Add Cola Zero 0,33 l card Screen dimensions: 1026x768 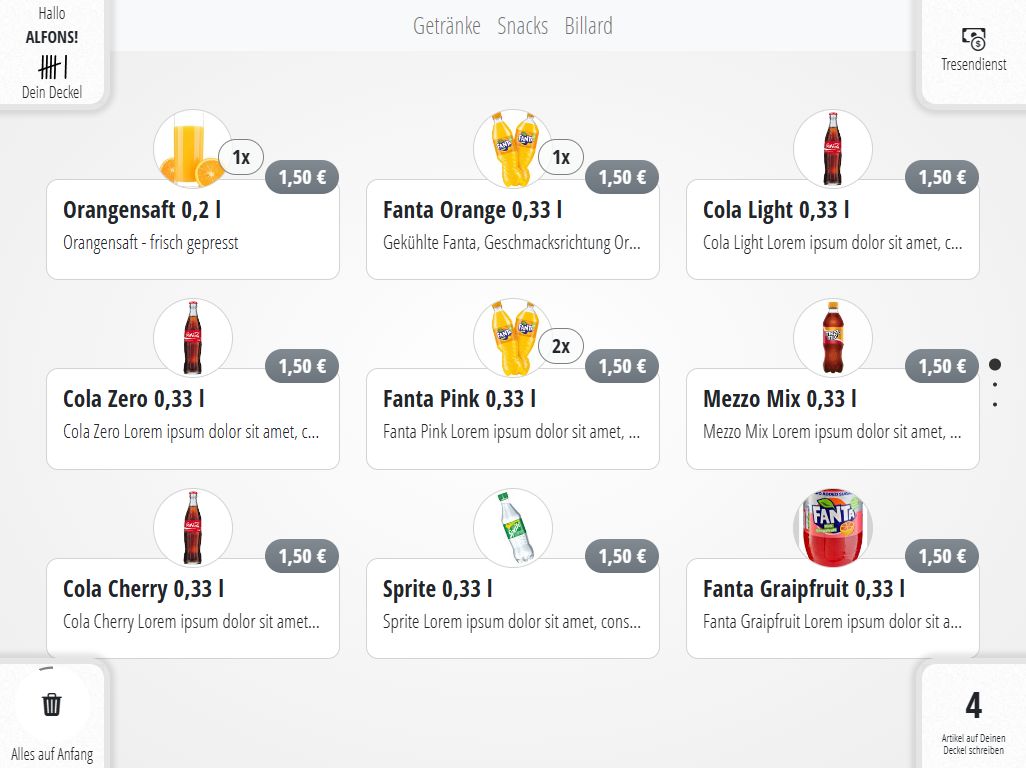click(x=193, y=418)
